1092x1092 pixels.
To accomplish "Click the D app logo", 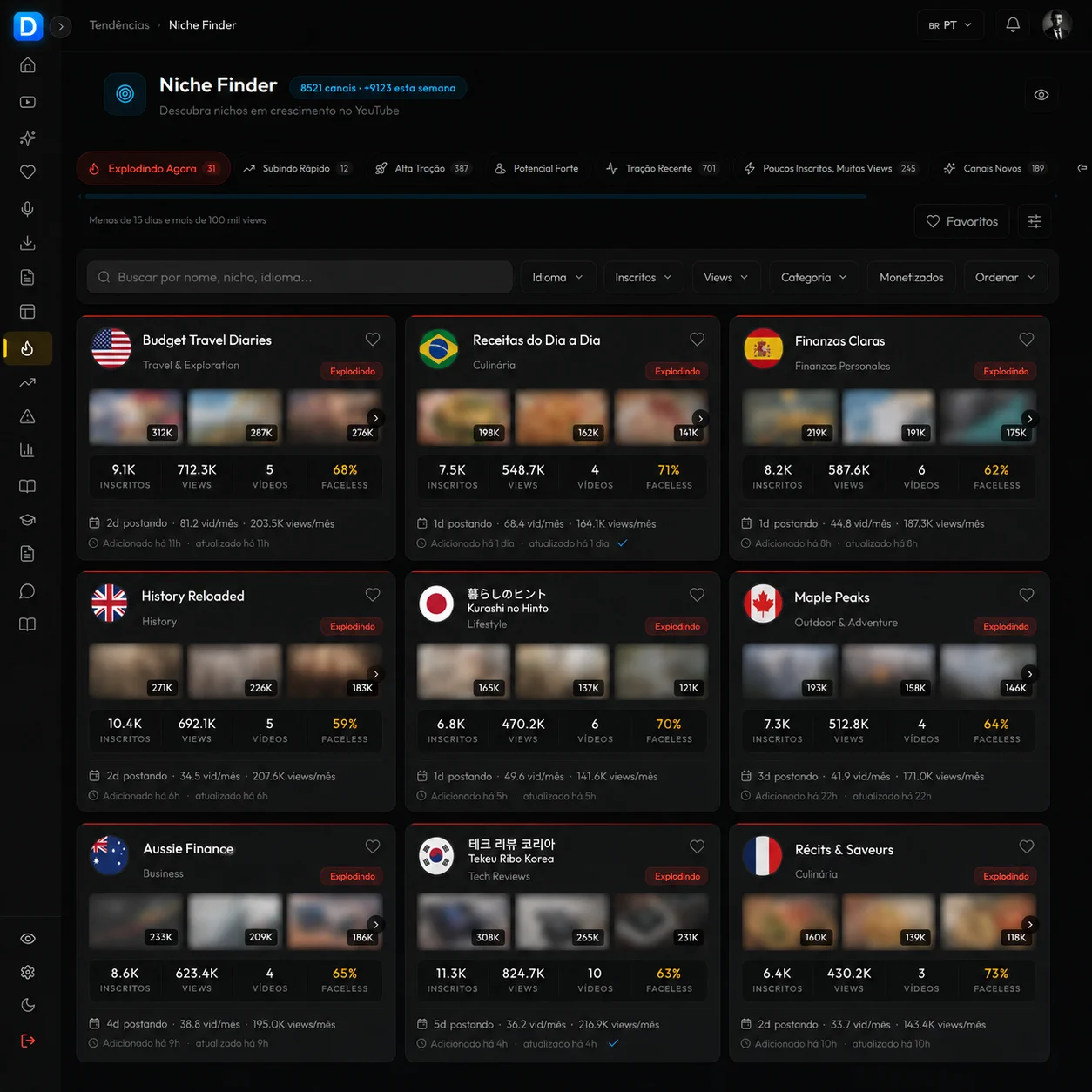I will tap(28, 26).
